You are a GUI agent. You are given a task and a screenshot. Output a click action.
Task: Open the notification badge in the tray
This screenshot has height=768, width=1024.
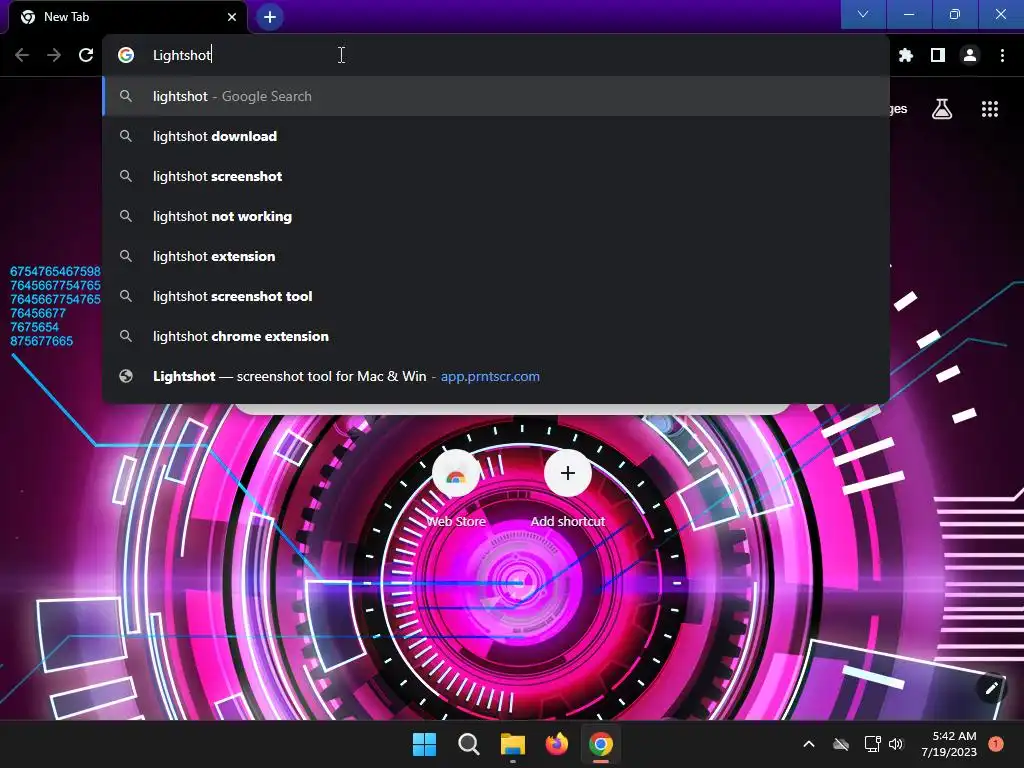996,744
